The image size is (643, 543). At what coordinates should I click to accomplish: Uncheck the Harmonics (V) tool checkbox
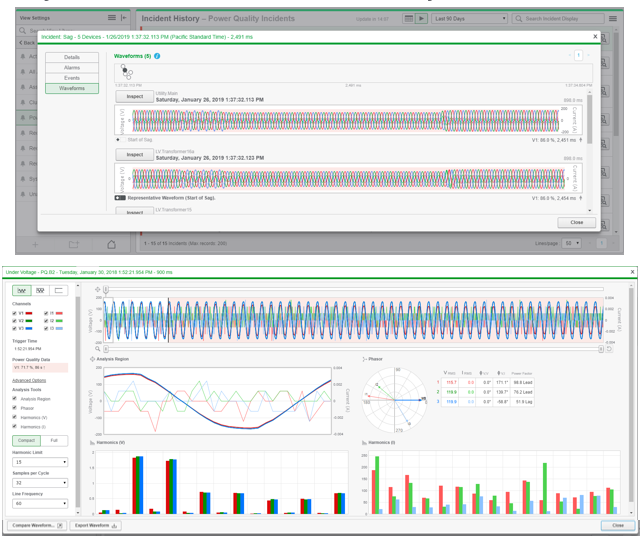pos(15,417)
